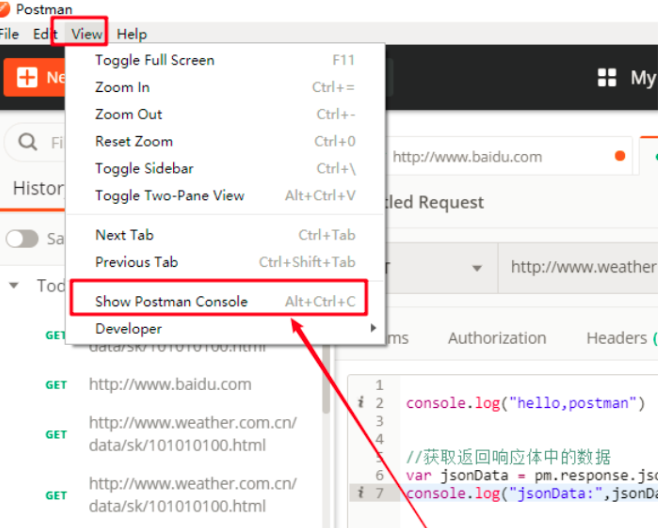667x528 pixels.
Task: Click GET label beside baidu.com history entry
Action: pos(56,385)
